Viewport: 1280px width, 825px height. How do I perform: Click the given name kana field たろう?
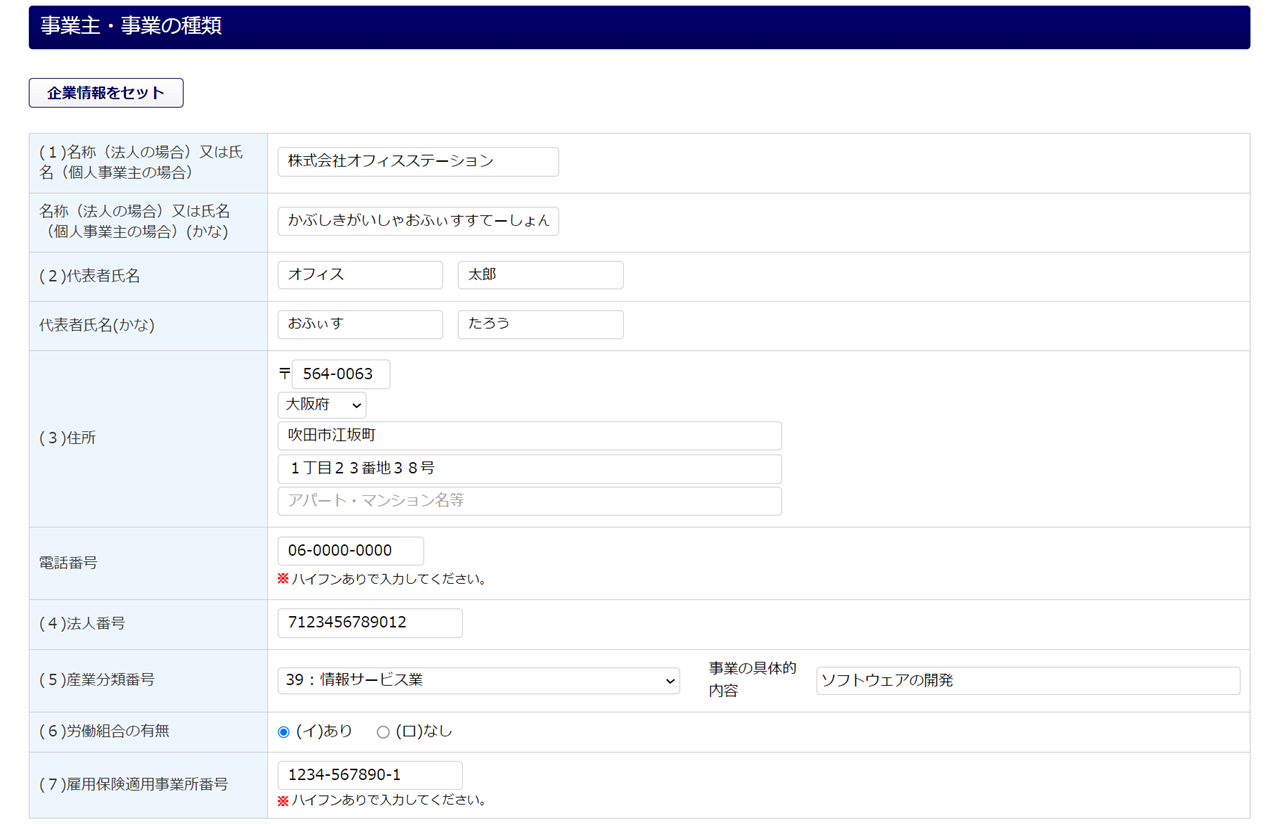point(541,325)
